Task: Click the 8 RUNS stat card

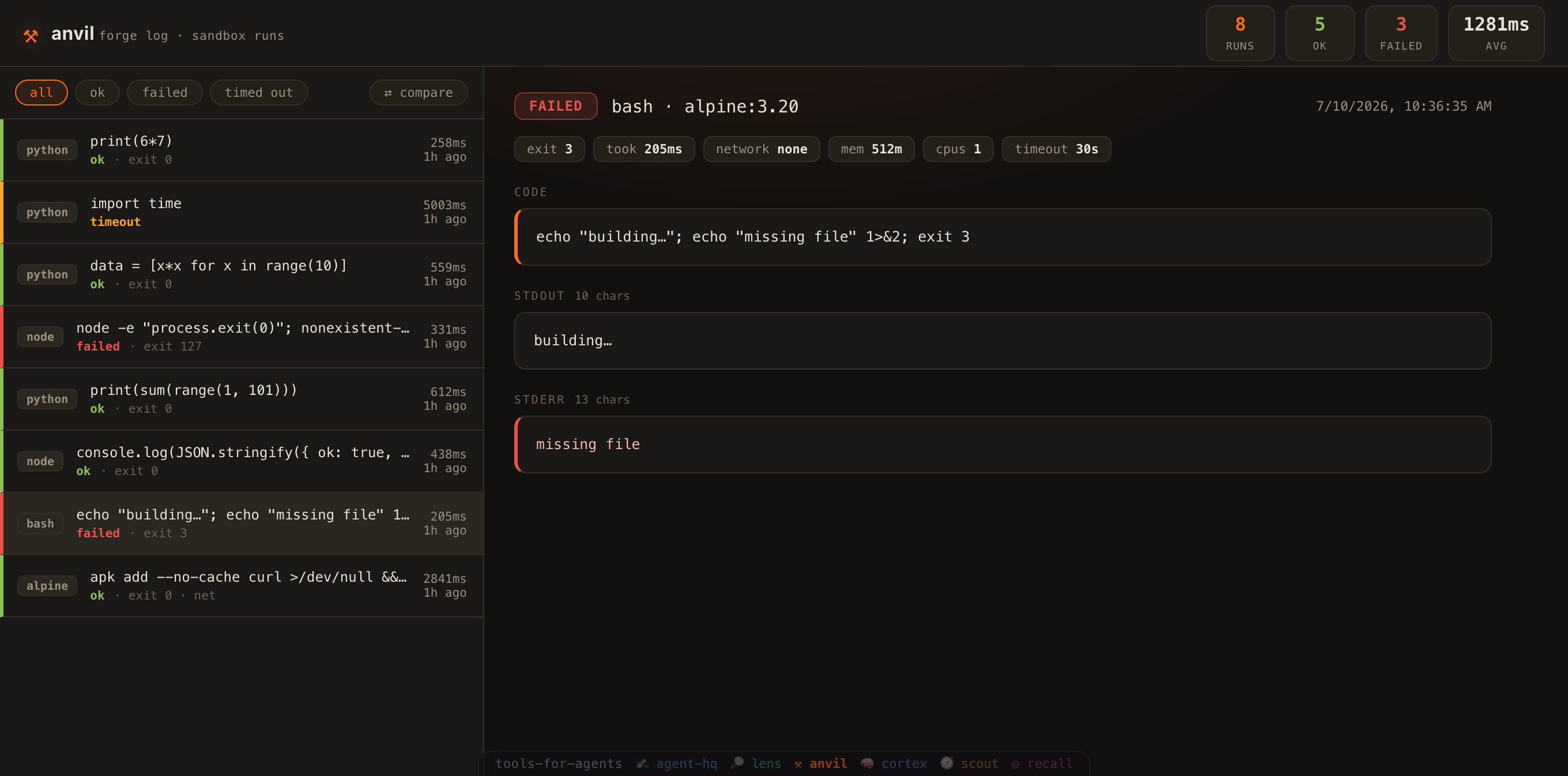Action: [x=1240, y=33]
